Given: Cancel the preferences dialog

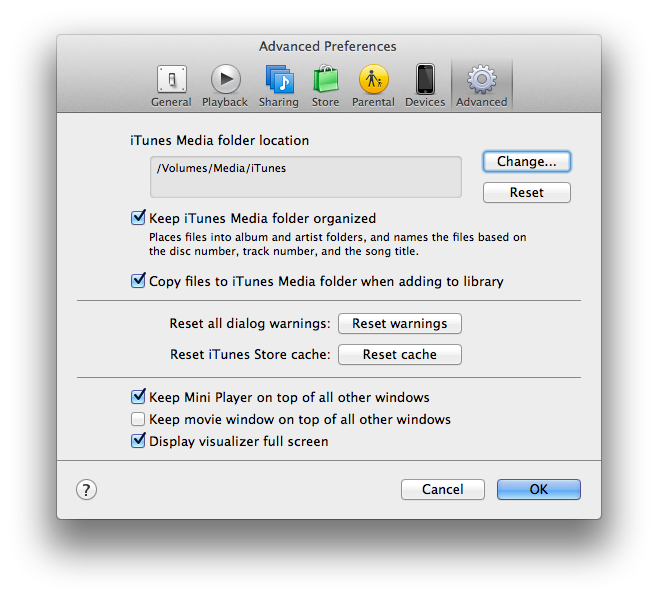Looking at the screenshot, I should (443, 489).
